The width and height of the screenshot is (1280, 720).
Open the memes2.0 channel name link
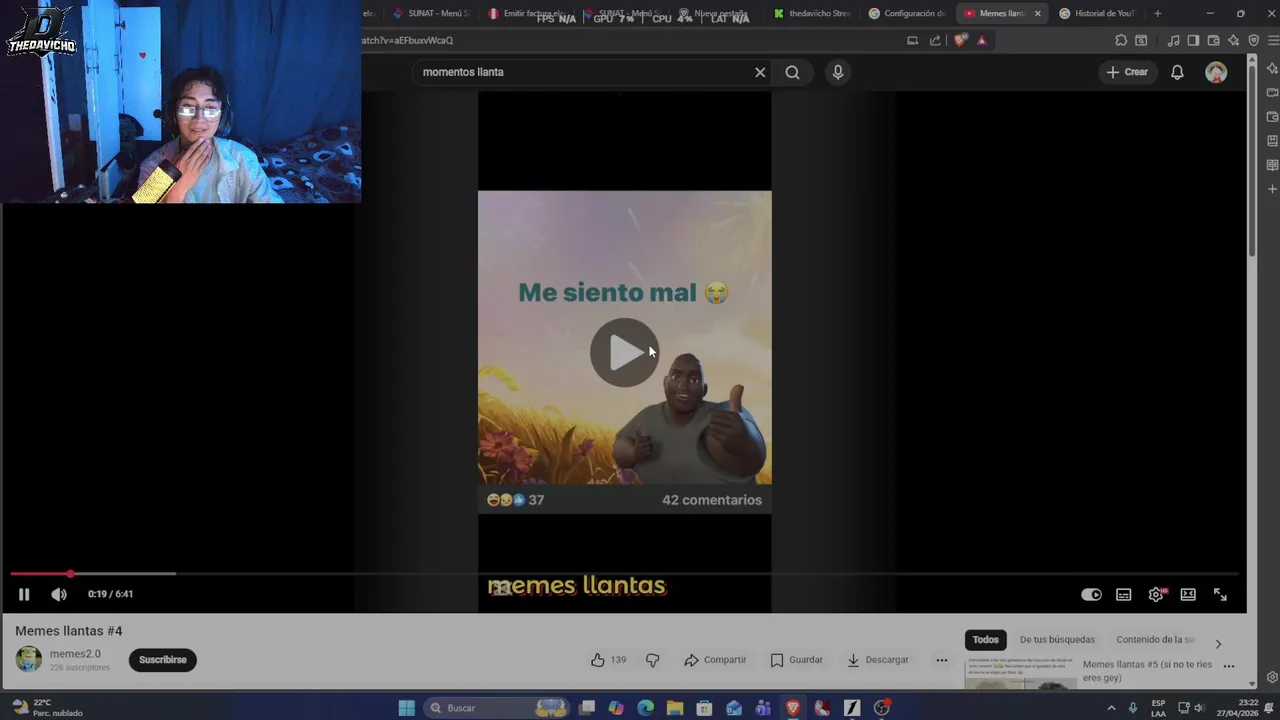pos(75,654)
